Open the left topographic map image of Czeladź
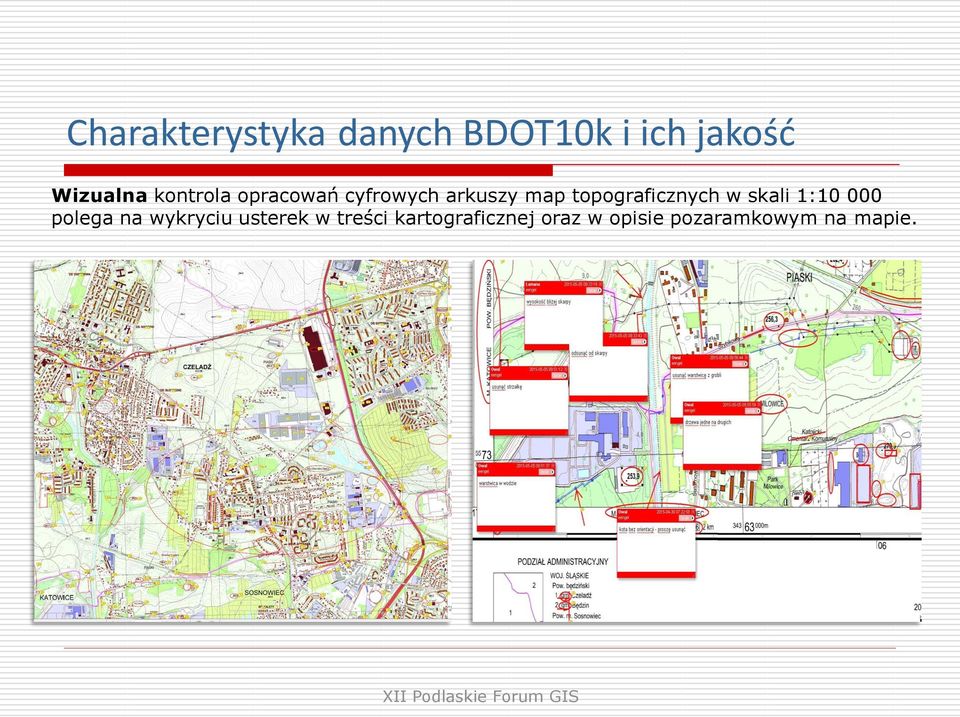This screenshot has width=960, height=717. 241,440
